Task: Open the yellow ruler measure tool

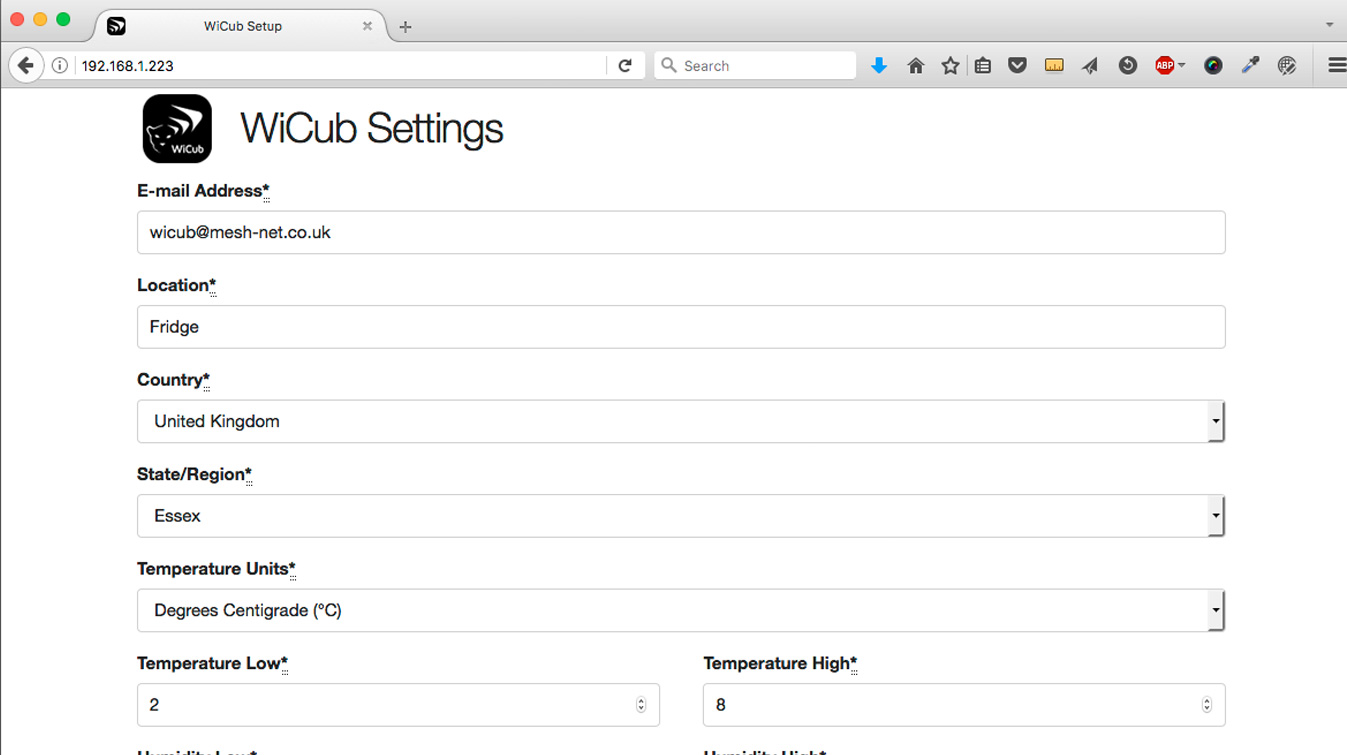Action: pyautogui.click(x=1054, y=66)
